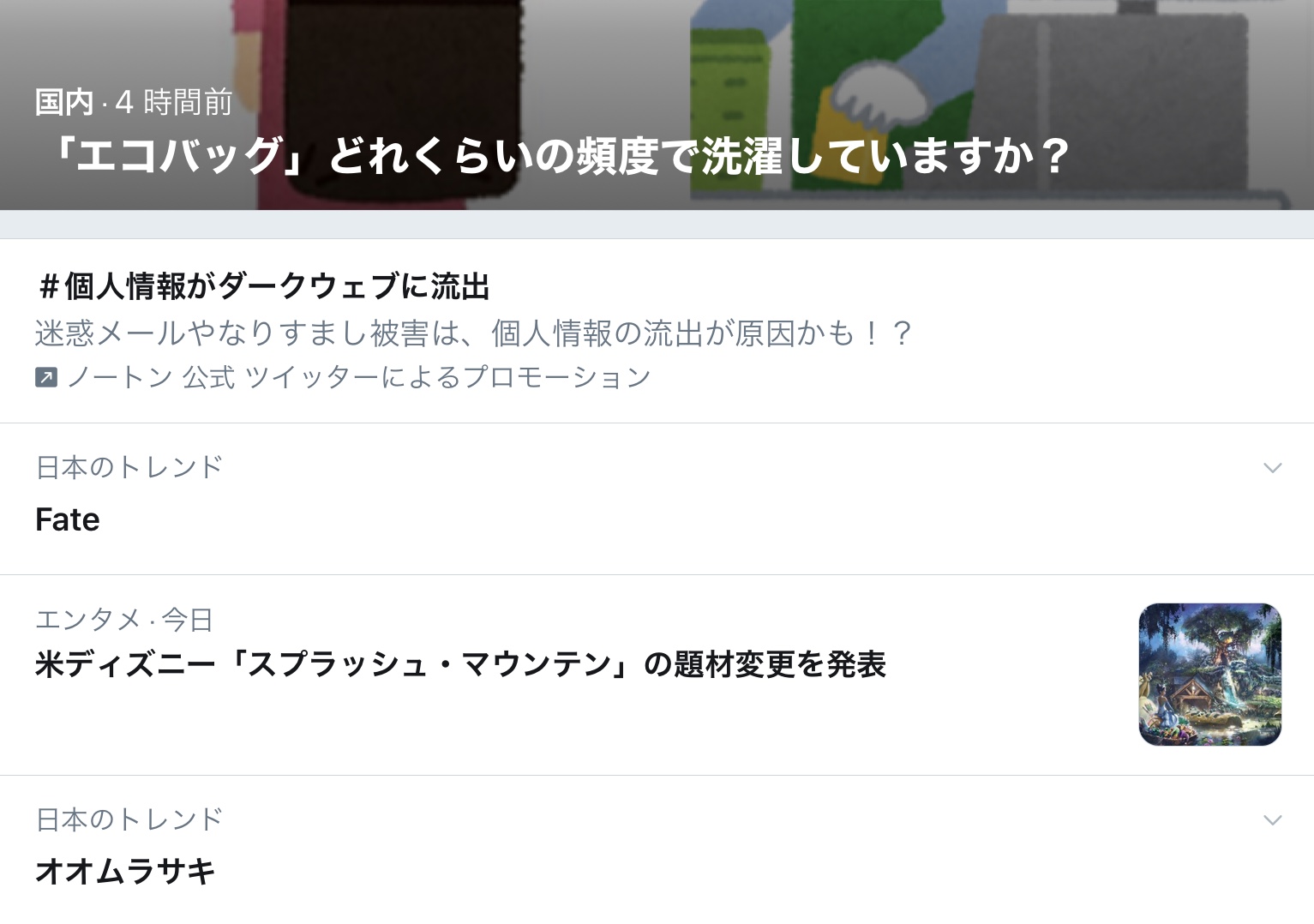
Task: Click the promotion arrow icon beside ノートン
Action: tap(46, 377)
